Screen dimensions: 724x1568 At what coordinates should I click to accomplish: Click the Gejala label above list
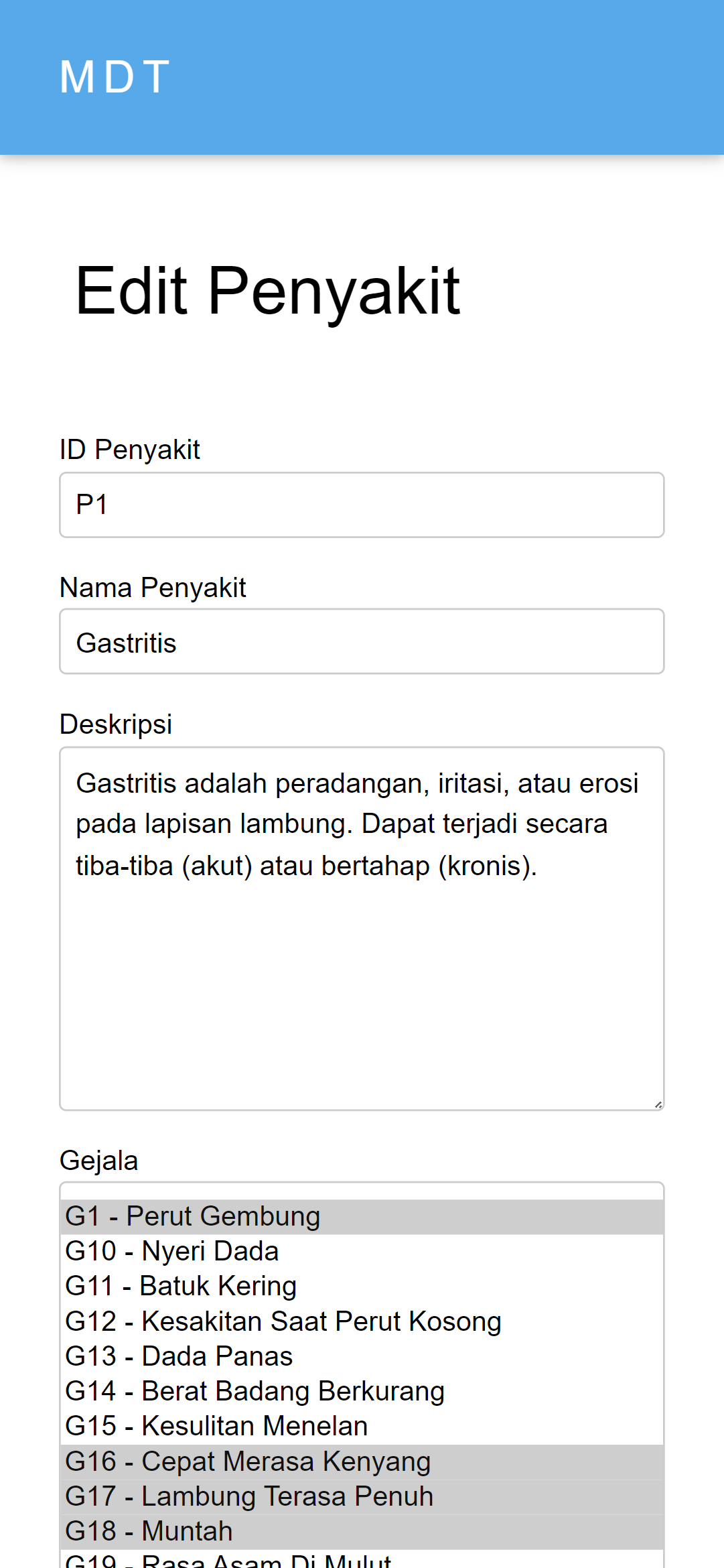[98, 1161]
